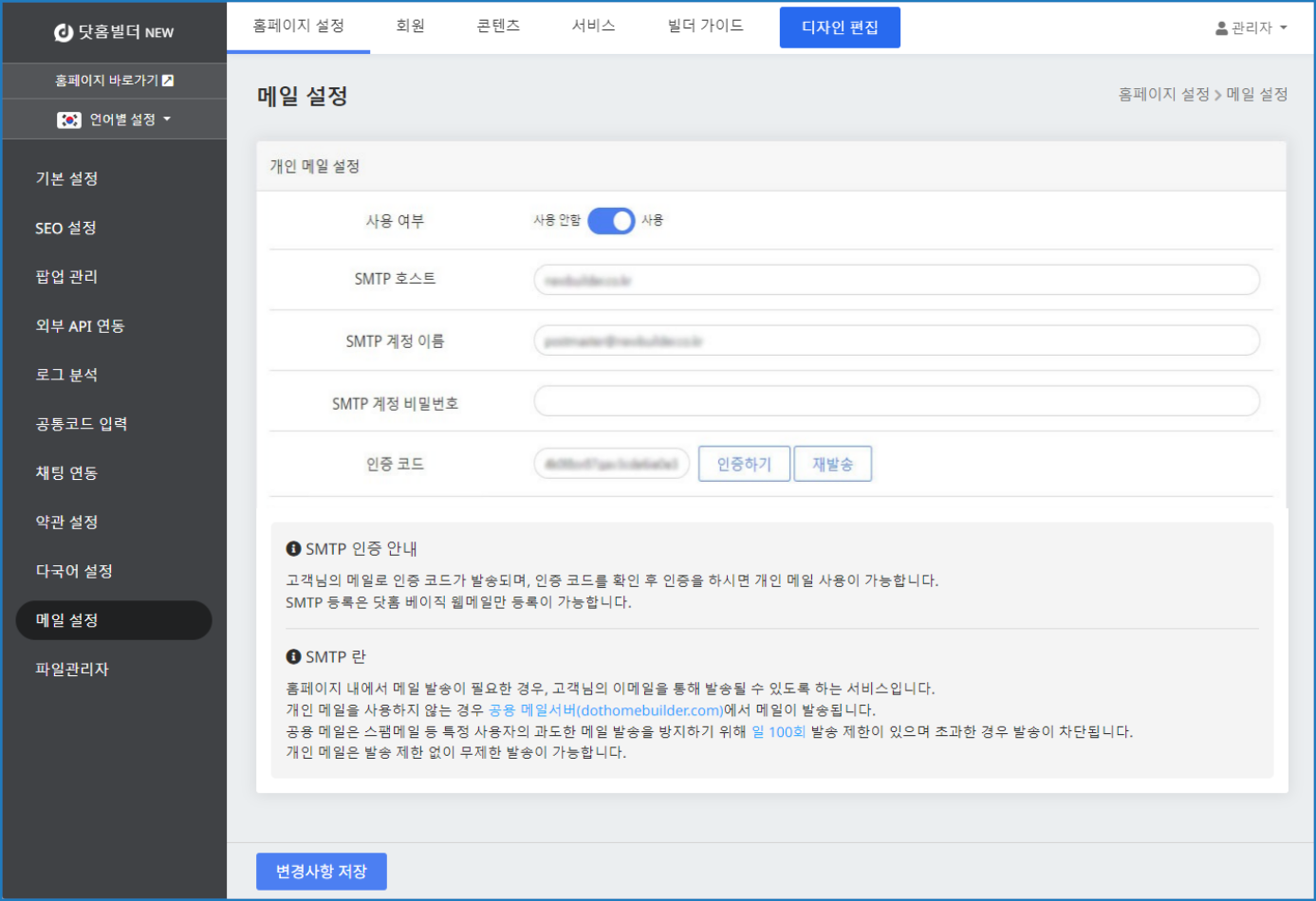Click the external link icon beside 홈페이지 바로가기

pyautogui.click(x=168, y=81)
